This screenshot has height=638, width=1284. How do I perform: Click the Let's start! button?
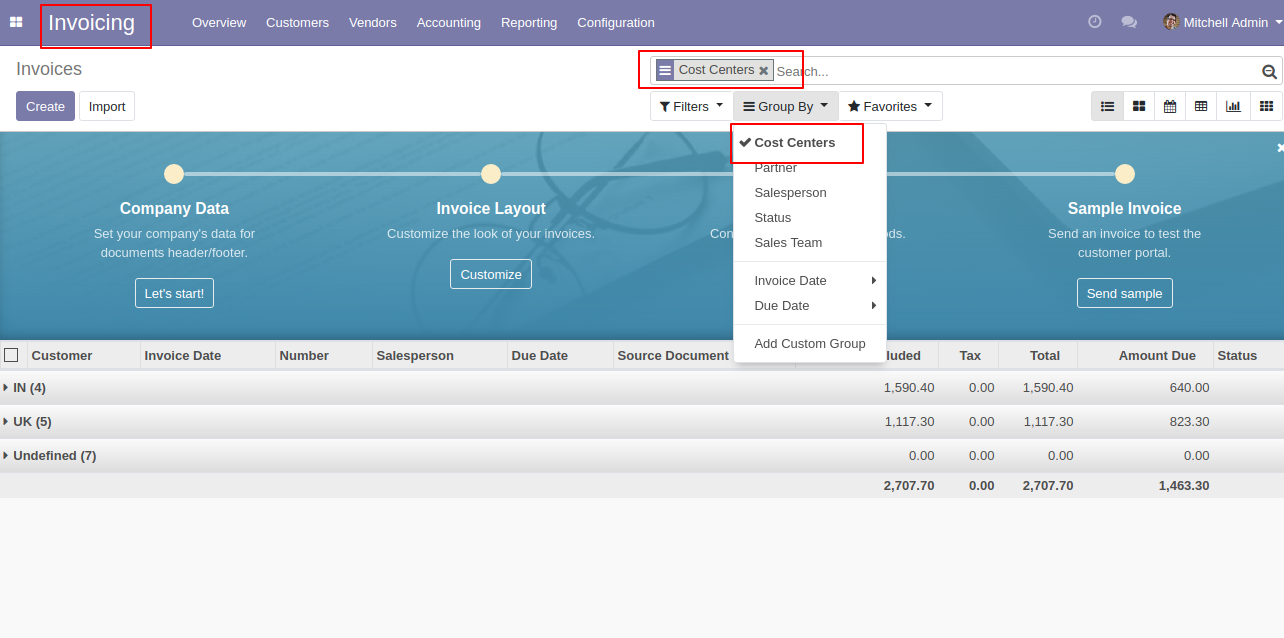coord(174,293)
